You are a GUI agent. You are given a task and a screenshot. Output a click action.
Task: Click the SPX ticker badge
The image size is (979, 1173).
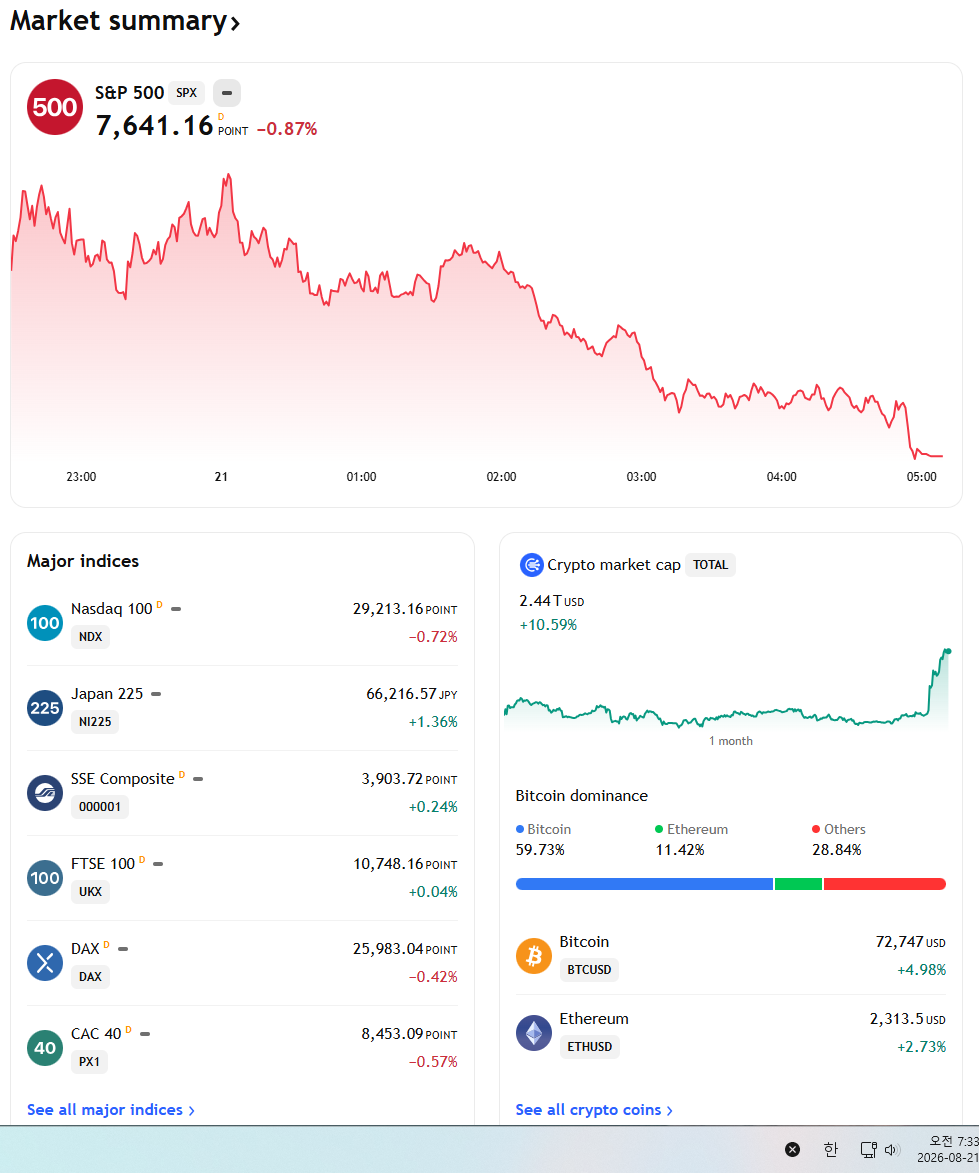(x=186, y=93)
